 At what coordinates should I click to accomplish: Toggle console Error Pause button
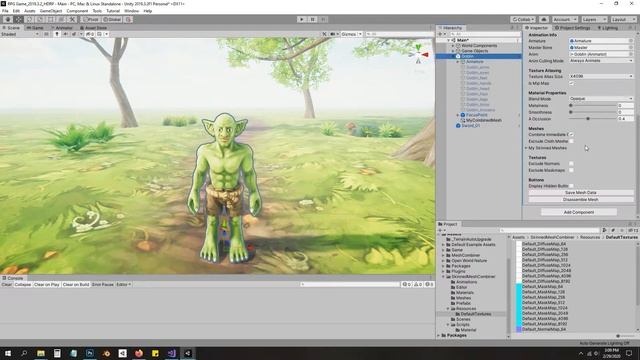click(x=102, y=284)
